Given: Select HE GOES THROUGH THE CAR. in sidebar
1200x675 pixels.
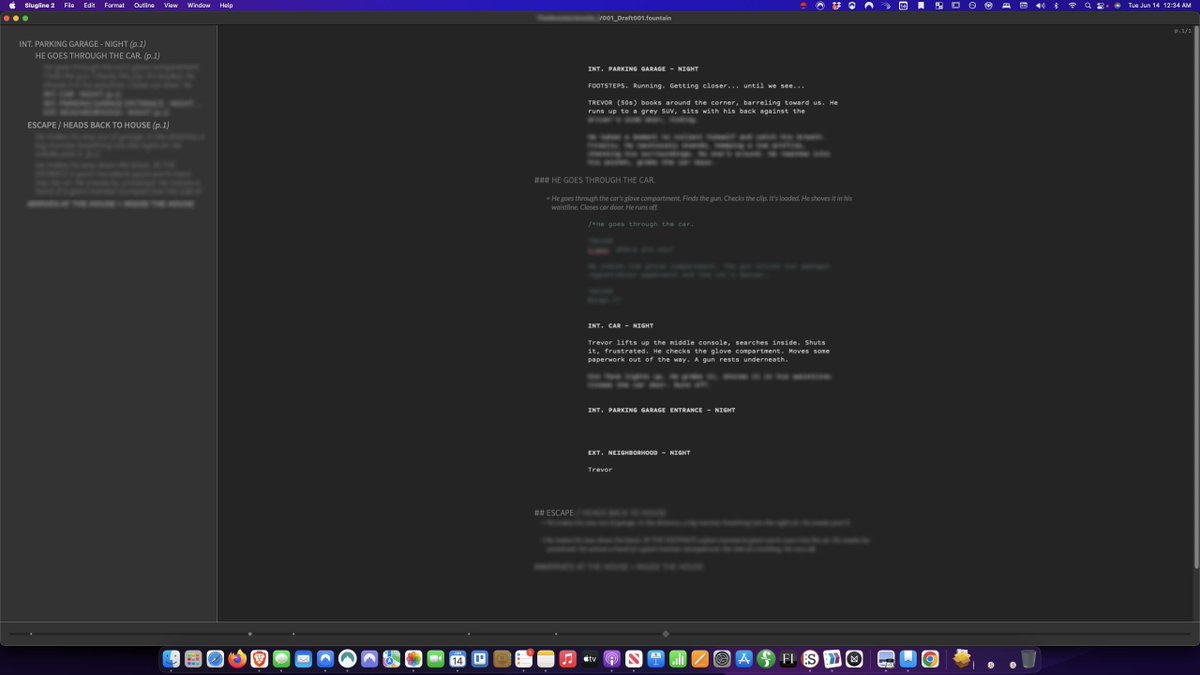Looking at the screenshot, I should click(98, 56).
